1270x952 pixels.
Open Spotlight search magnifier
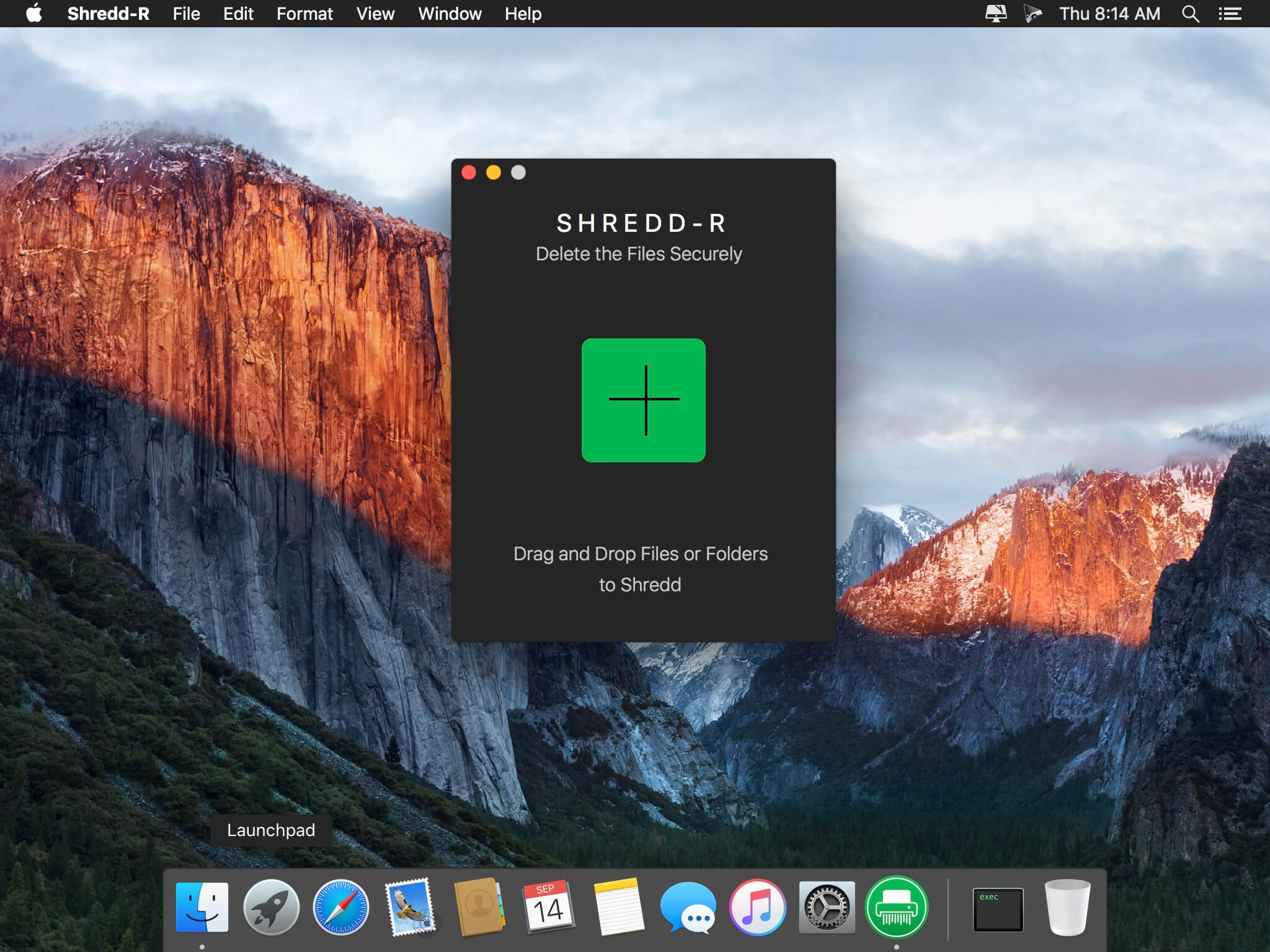pos(1190,14)
